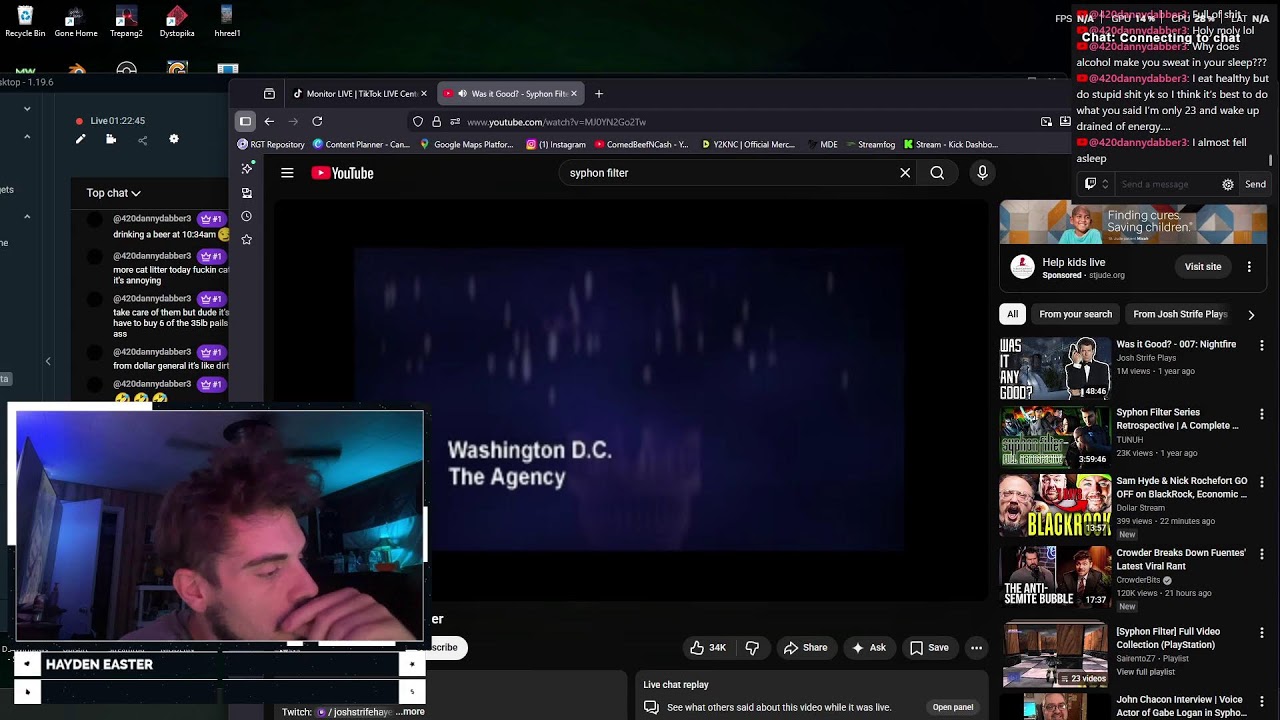
Task: Click the syphon filter search box
Action: click(x=726, y=173)
